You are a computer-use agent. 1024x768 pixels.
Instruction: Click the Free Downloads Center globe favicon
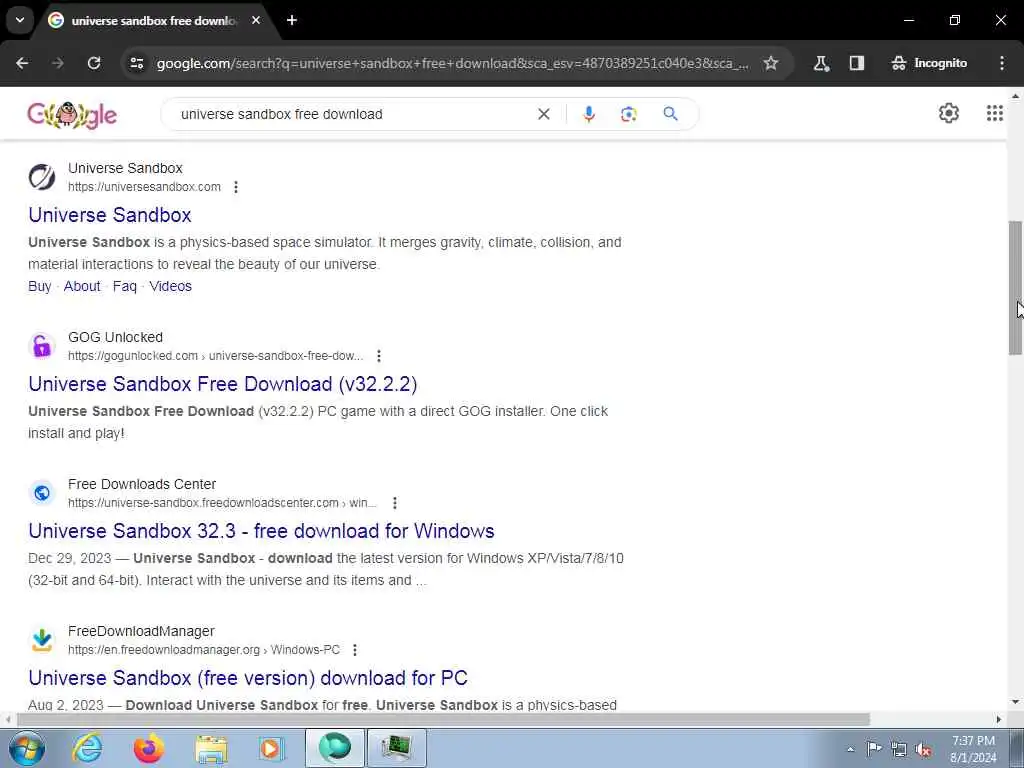tap(42, 493)
